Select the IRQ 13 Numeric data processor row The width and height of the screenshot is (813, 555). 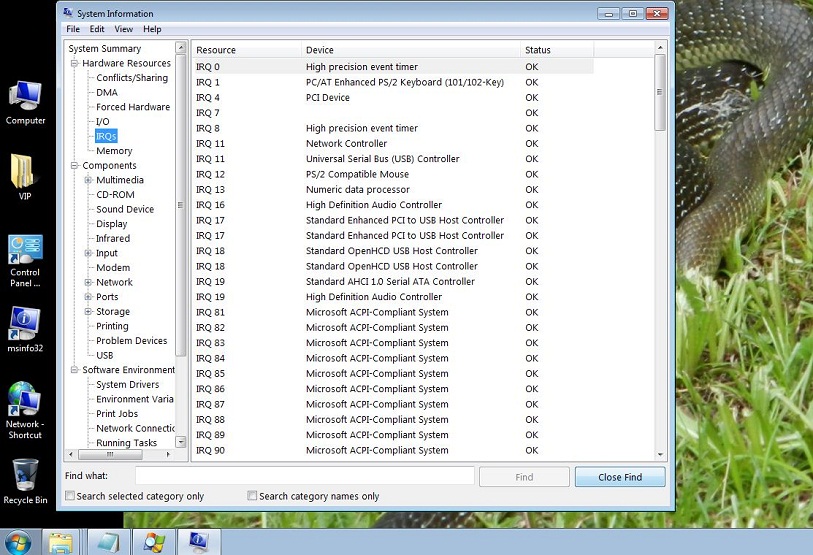coord(393,189)
